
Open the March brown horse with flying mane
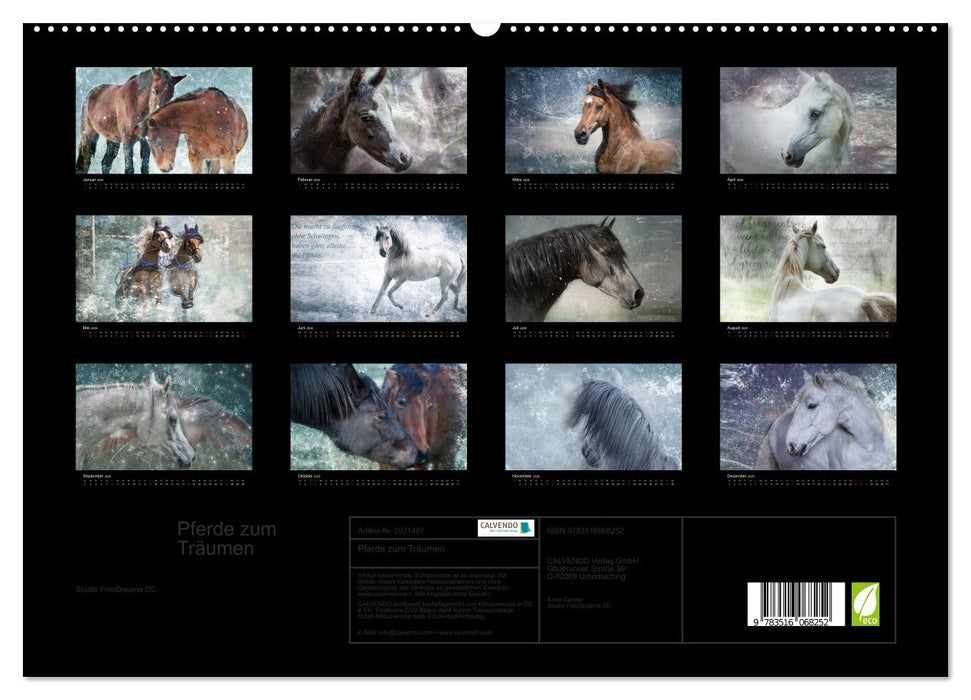[593, 120]
